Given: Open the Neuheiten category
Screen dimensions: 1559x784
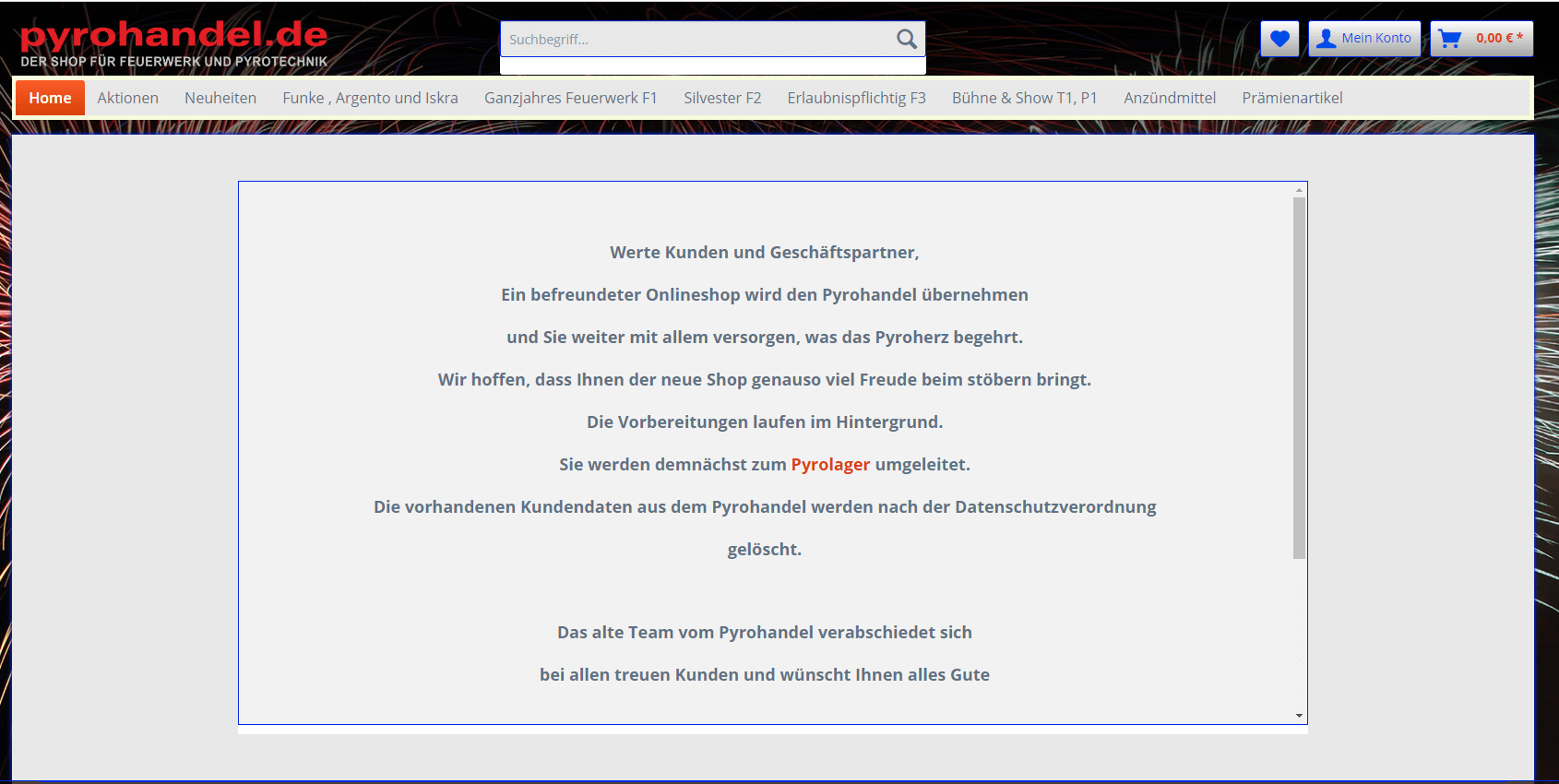Looking at the screenshot, I should click(x=220, y=98).
